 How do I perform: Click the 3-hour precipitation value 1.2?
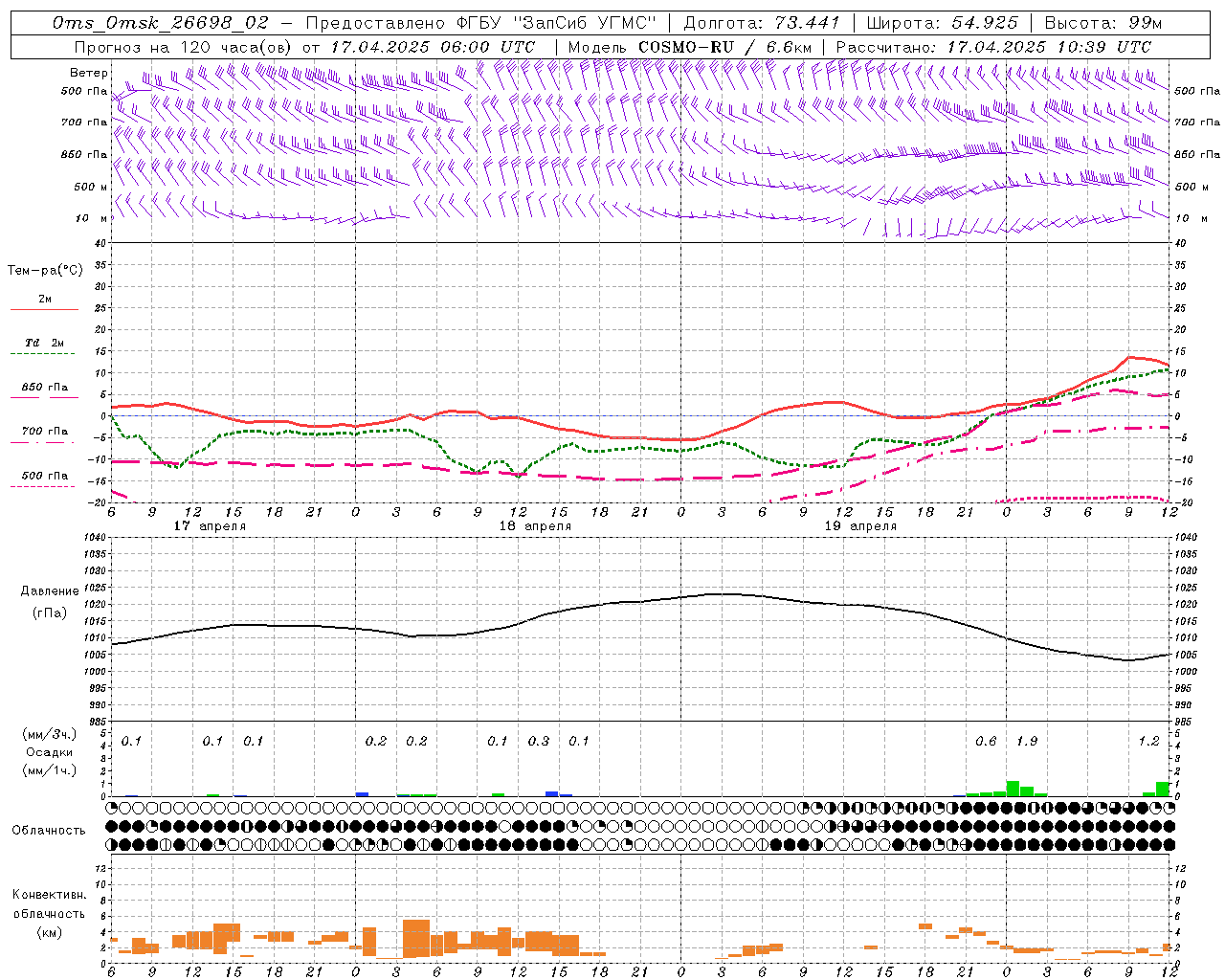pos(1148,741)
